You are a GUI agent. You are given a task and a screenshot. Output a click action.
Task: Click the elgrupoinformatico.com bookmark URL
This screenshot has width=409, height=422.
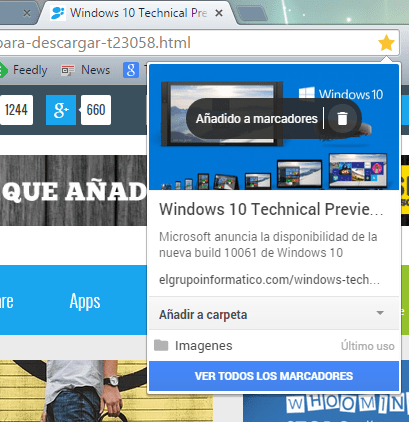point(269,280)
